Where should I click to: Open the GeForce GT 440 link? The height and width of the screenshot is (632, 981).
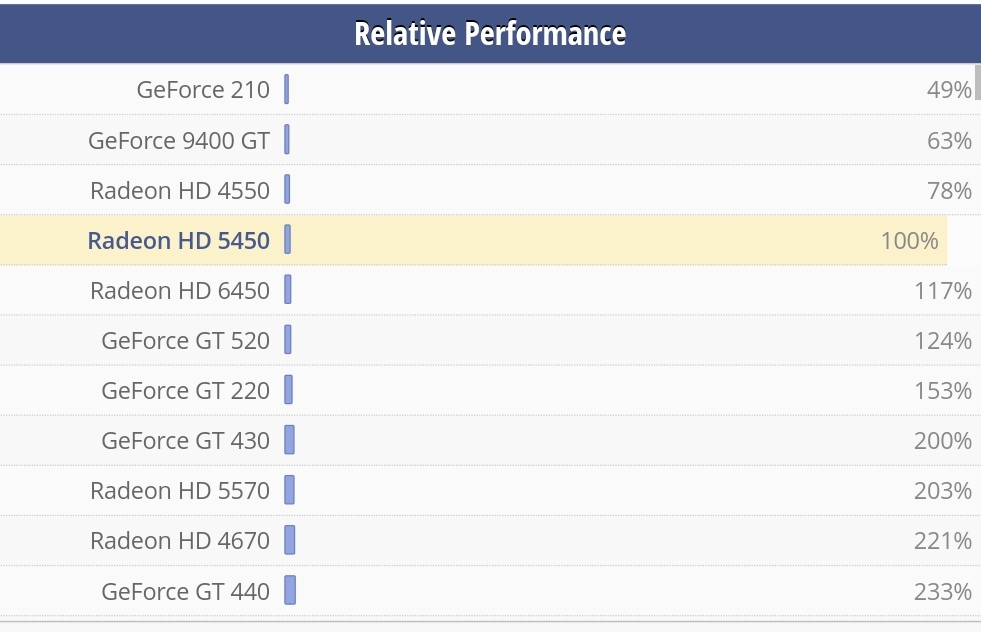[185, 591]
